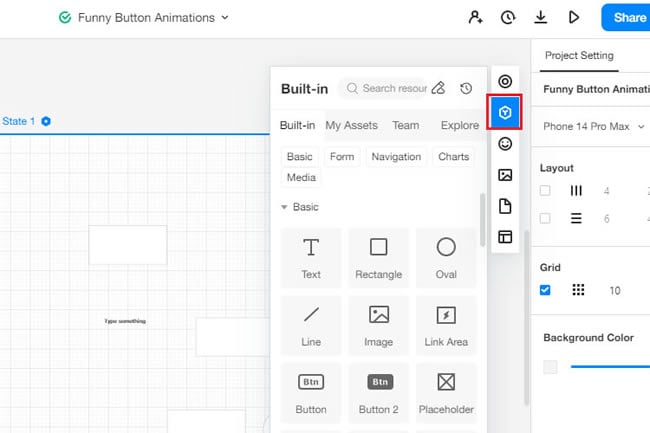Click the recent history icon in Built-in panel
This screenshot has width=650, height=433.
pos(466,88)
